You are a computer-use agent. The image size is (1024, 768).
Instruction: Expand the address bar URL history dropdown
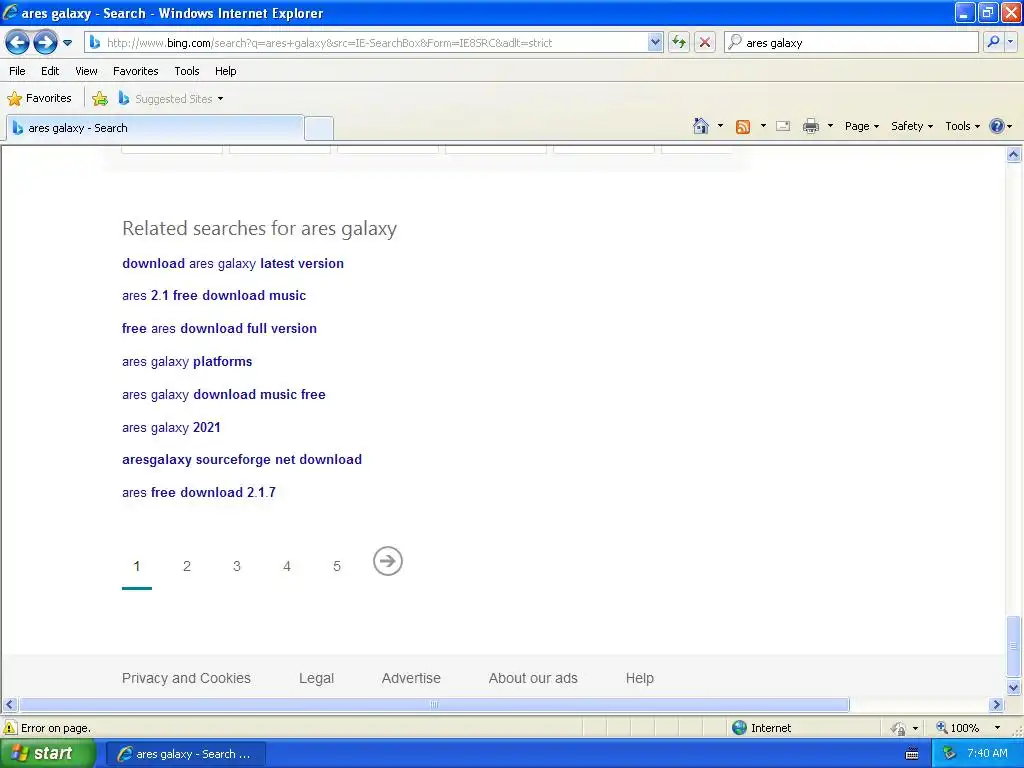pyautogui.click(x=655, y=43)
